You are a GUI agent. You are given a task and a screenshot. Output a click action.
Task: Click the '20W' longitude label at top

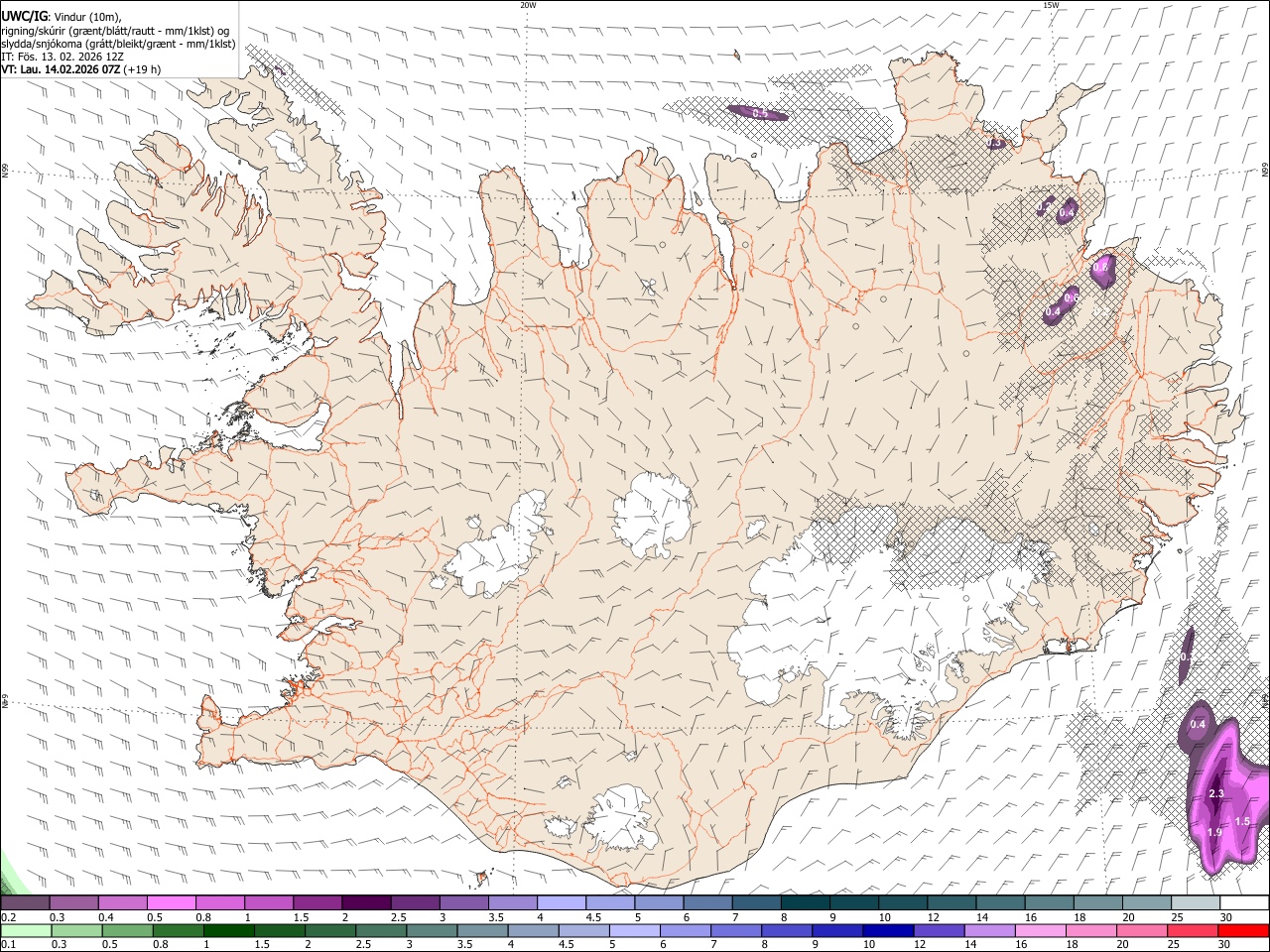pyautogui.click(x=528, y=5)
